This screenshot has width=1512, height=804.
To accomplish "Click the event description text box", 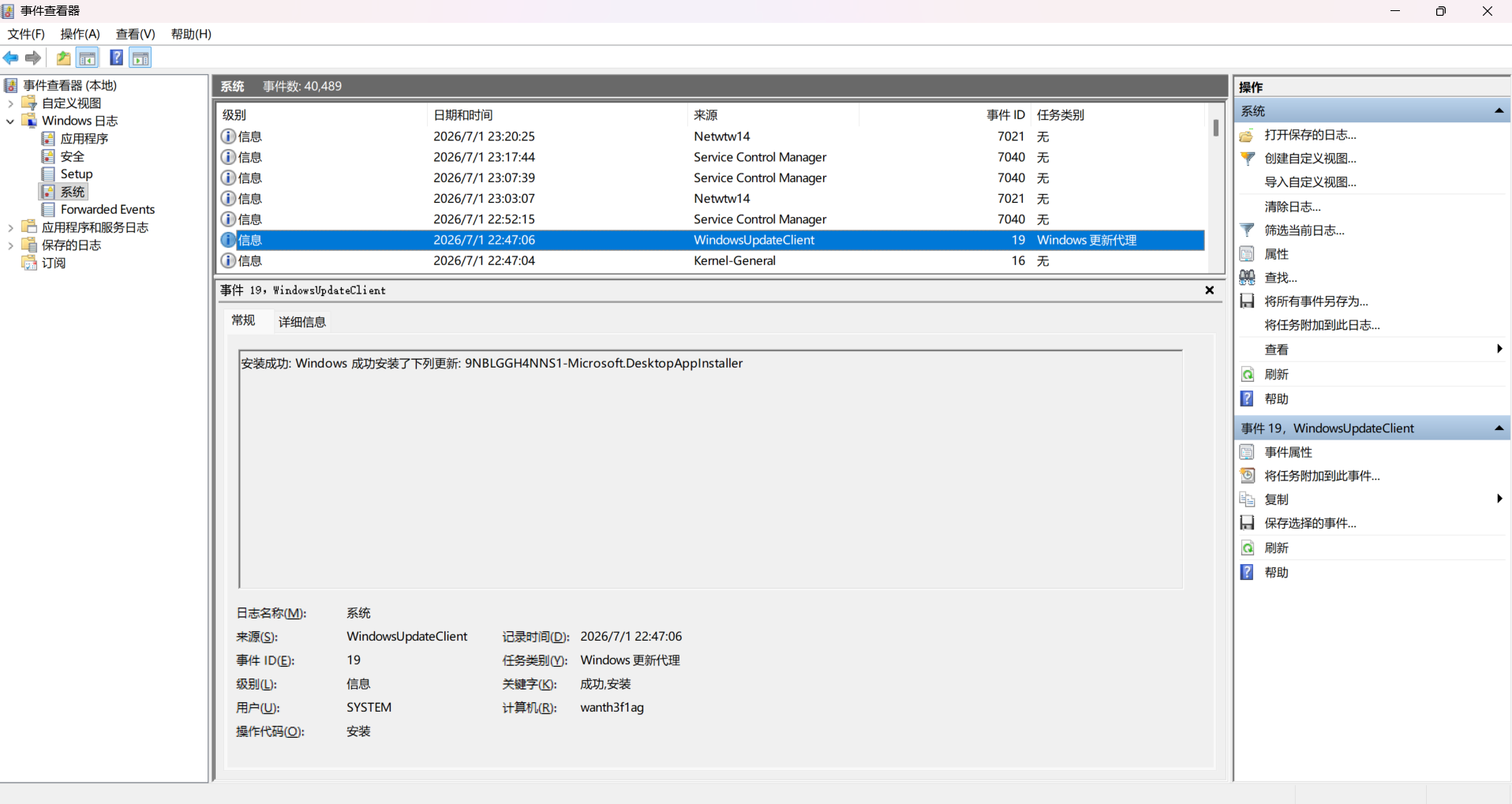I will tap(710, 469).
